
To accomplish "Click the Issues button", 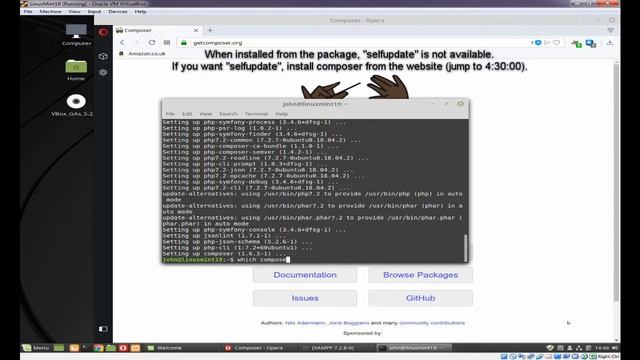I will point(305,298).
